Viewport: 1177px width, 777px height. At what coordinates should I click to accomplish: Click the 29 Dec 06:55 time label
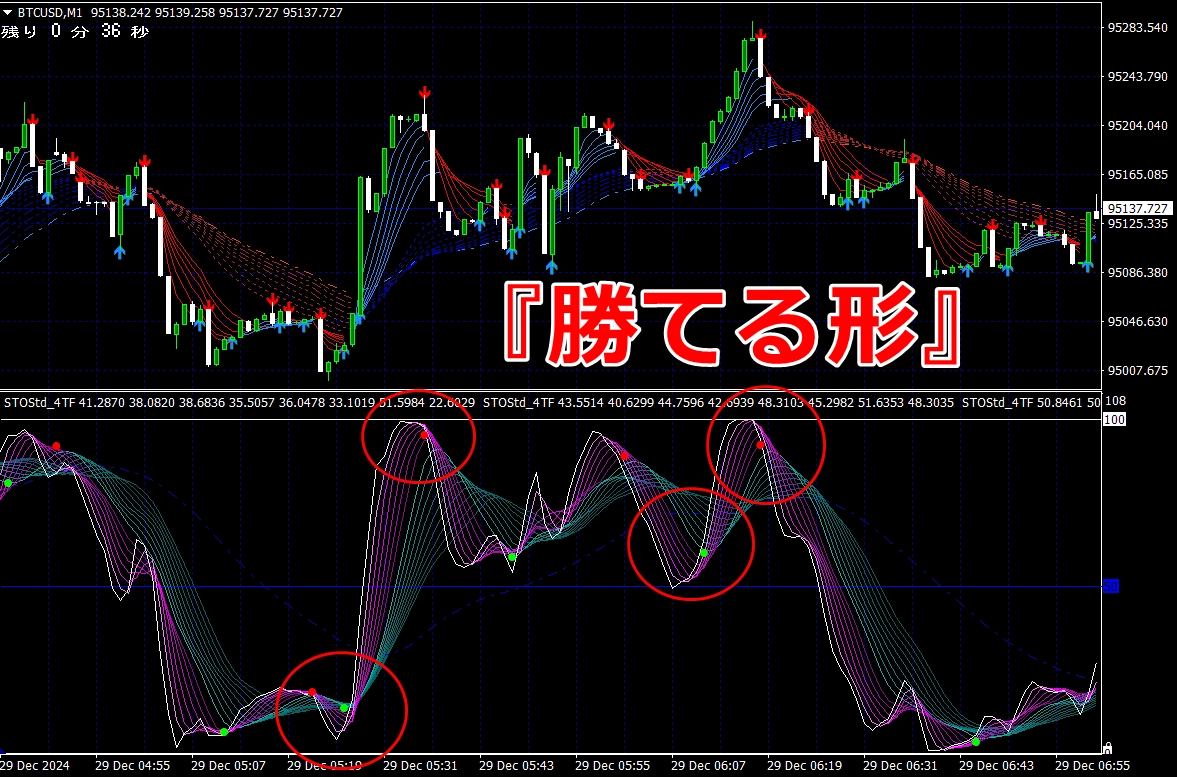(x=1093, y=766)
